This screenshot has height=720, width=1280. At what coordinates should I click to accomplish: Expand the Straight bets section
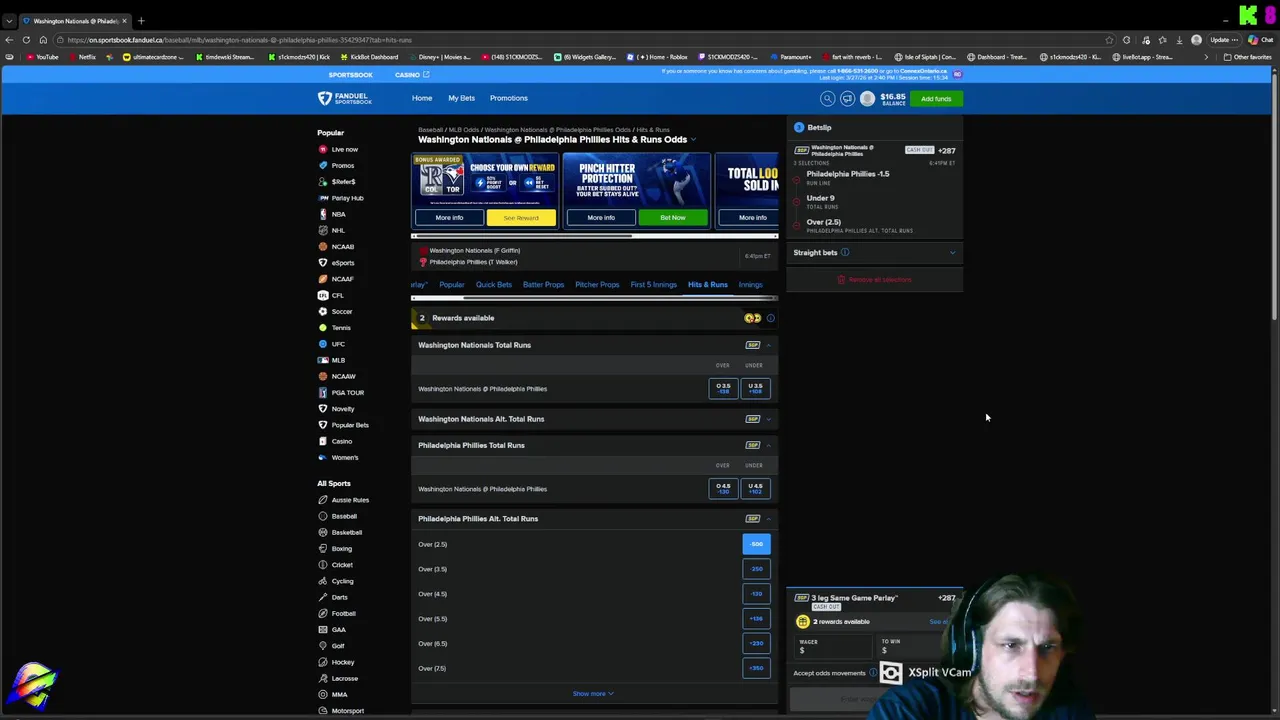pos(952,253)
